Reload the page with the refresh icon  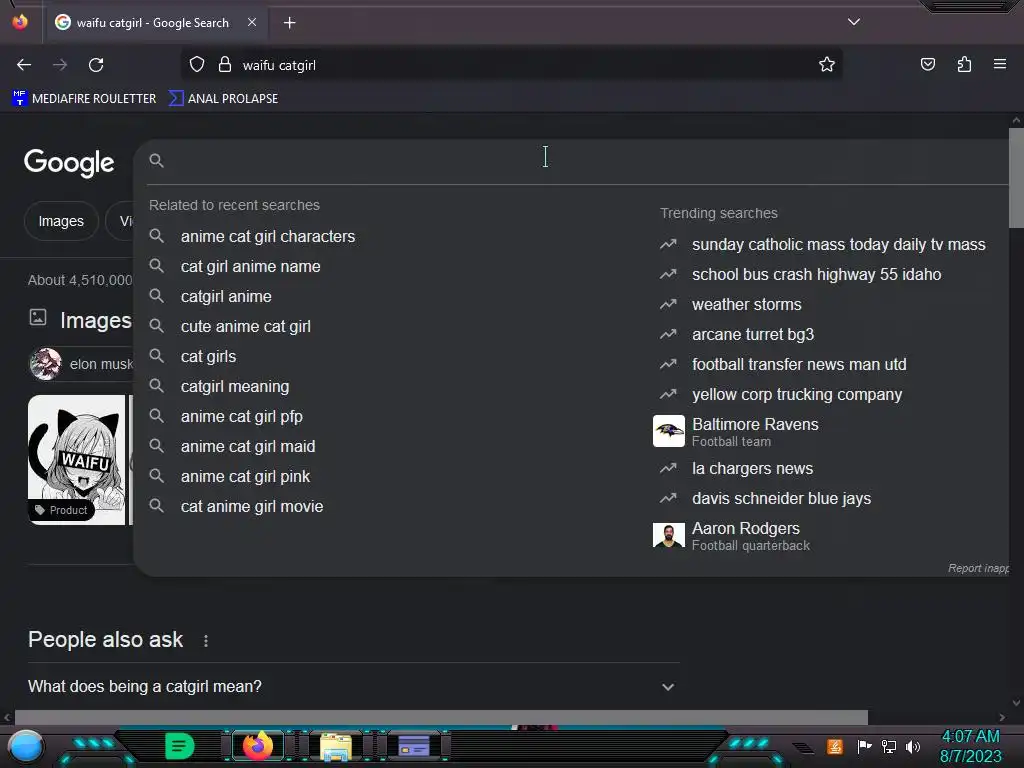[x=96, y=65]
